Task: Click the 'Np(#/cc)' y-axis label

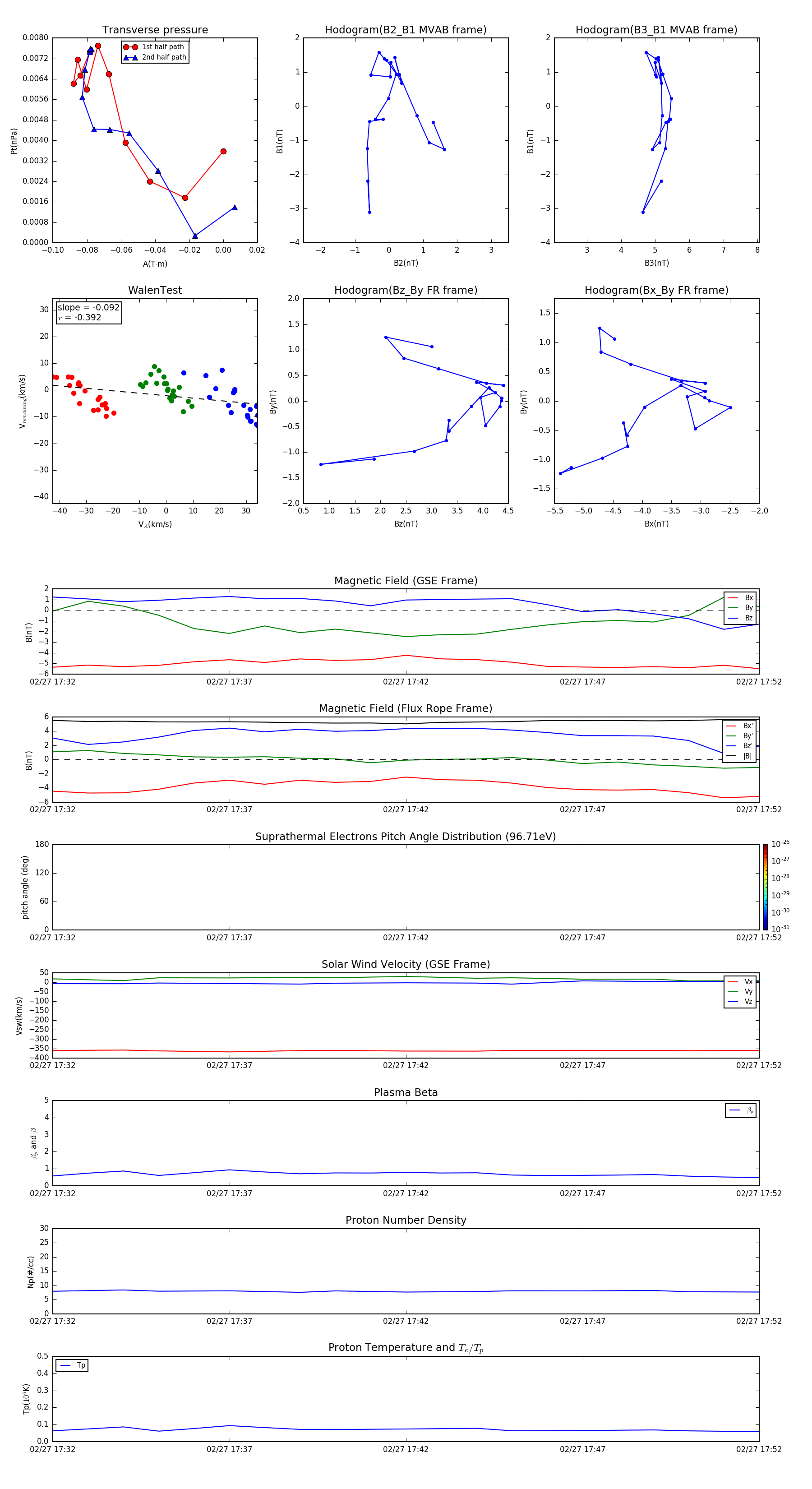Action: (x=31, y=1272)
